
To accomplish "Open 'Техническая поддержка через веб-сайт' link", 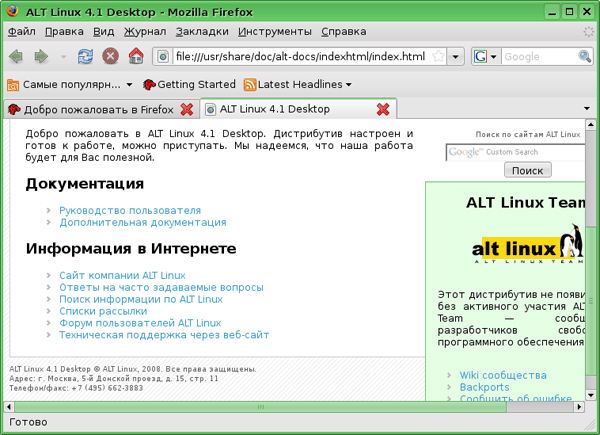I will pyautogui.click(x=164, y=335).
